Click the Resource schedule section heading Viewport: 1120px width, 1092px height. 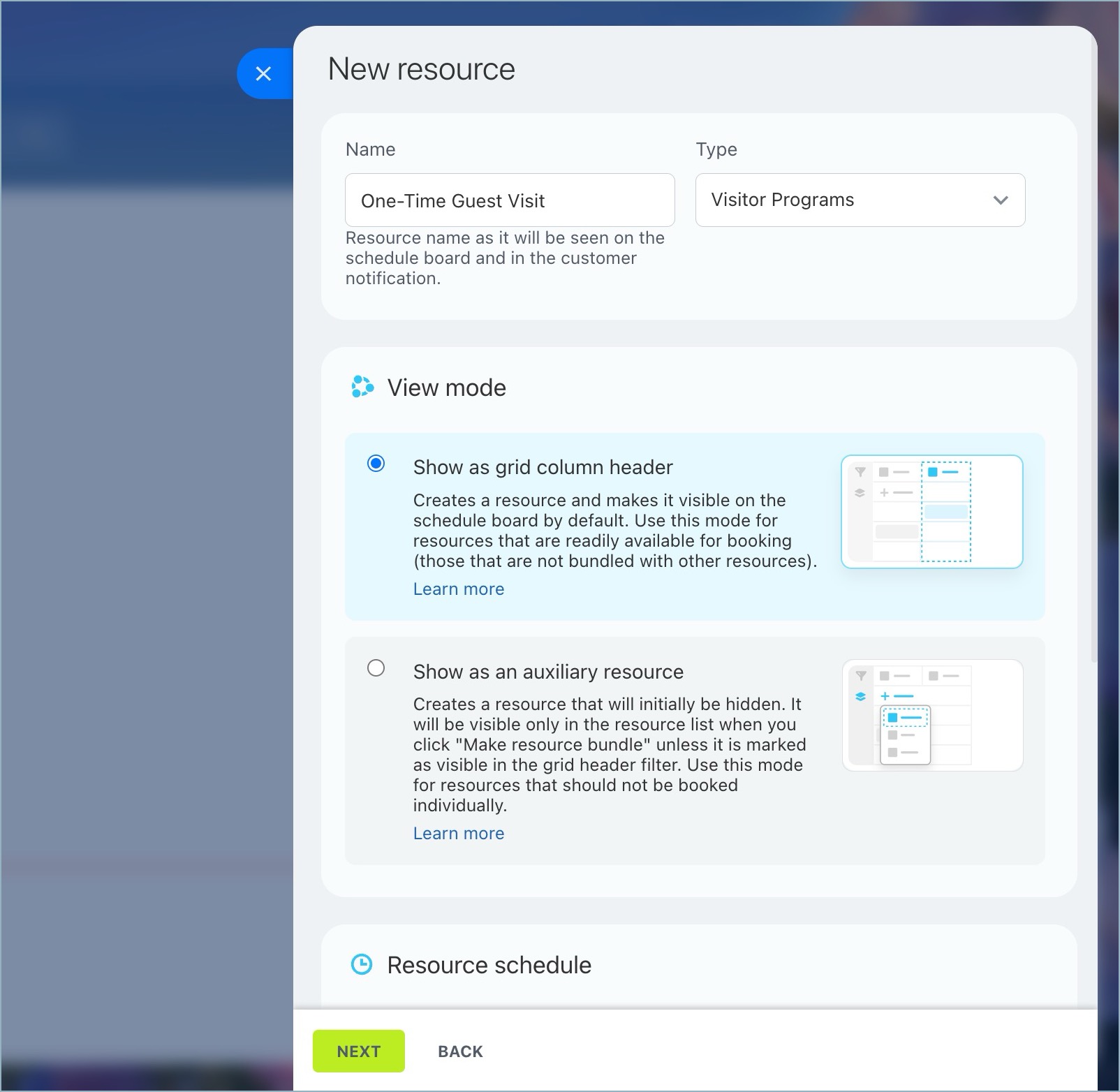pyautogui.click(x=489, y=965)
